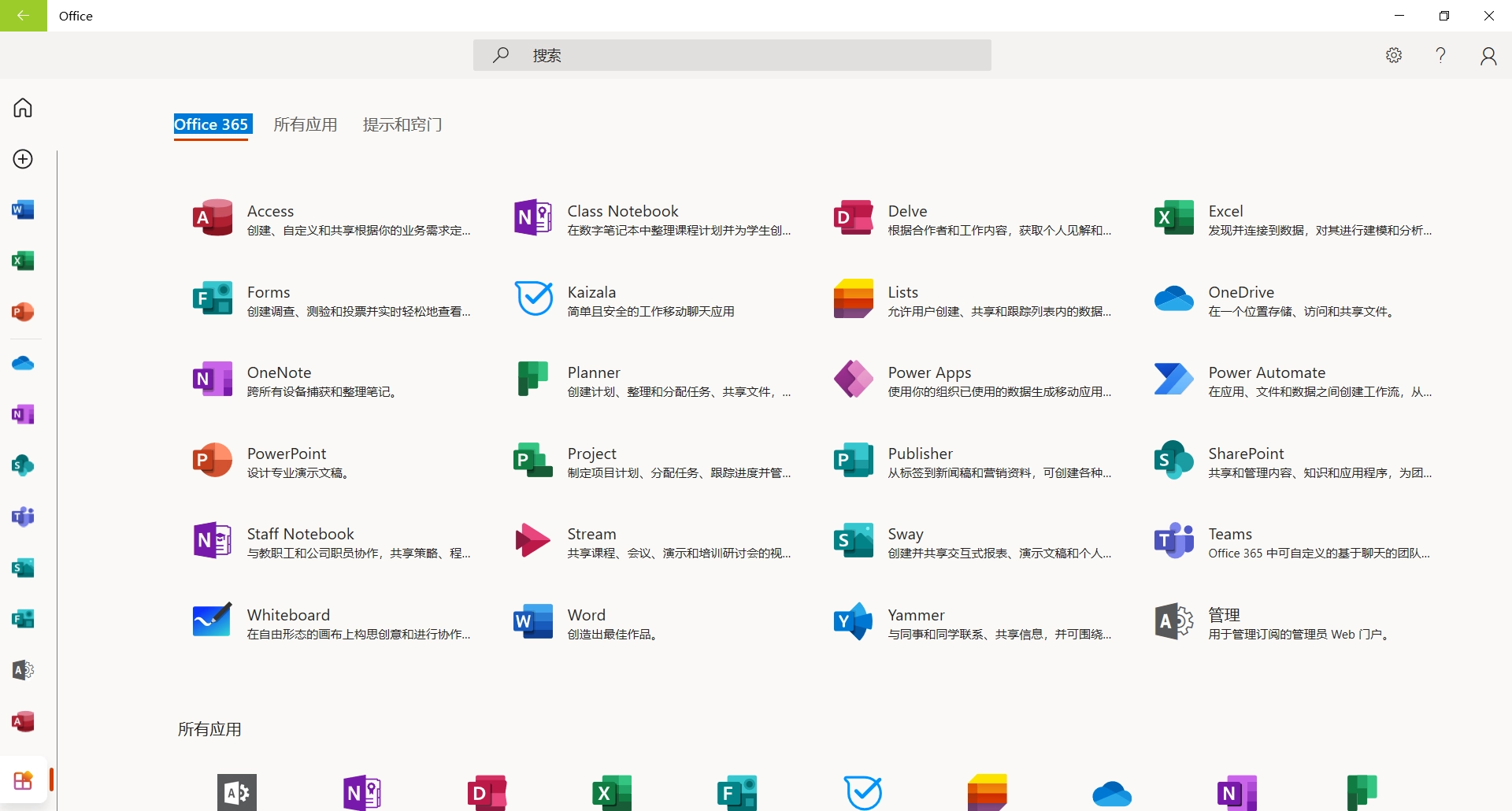Click the back arrow button

[x=23, y=16]
